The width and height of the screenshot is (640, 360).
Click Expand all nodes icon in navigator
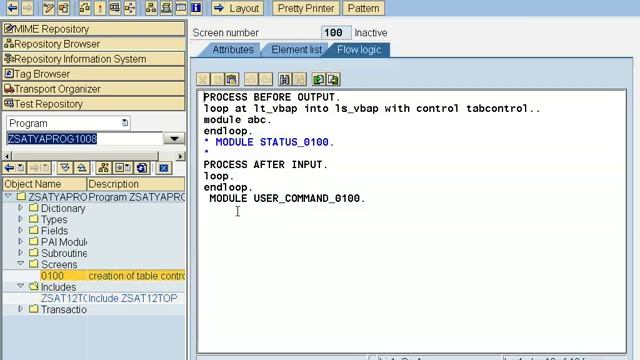pos(64,168)
